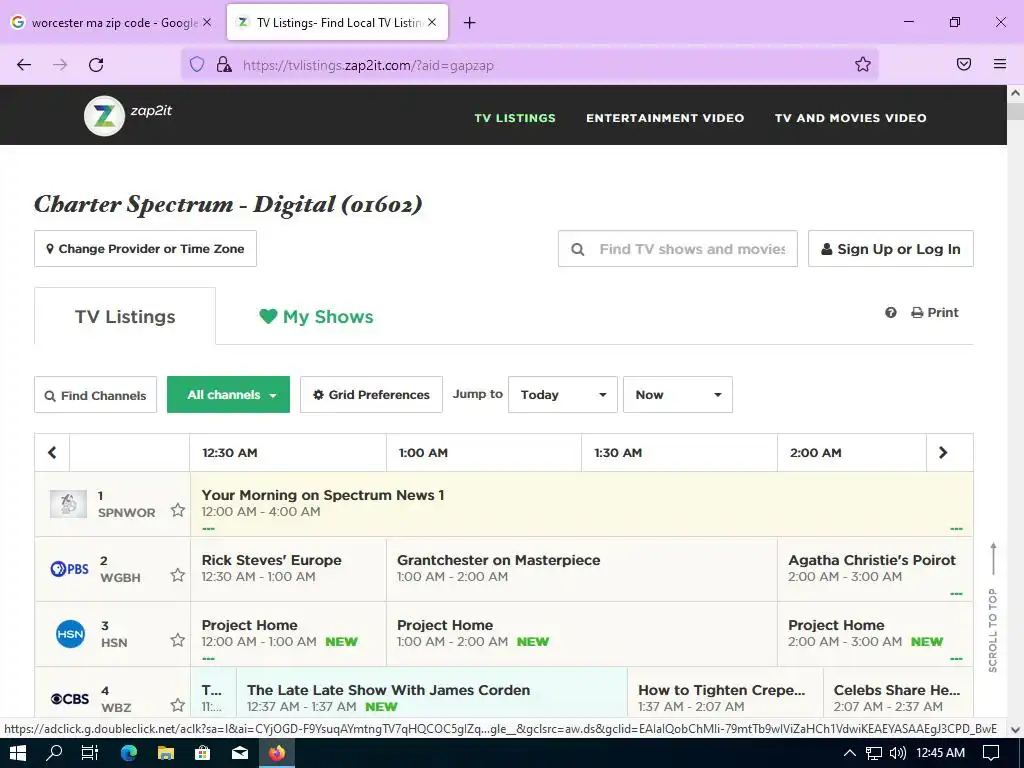Open Task View on taskbar

click(x=90, y=753)
